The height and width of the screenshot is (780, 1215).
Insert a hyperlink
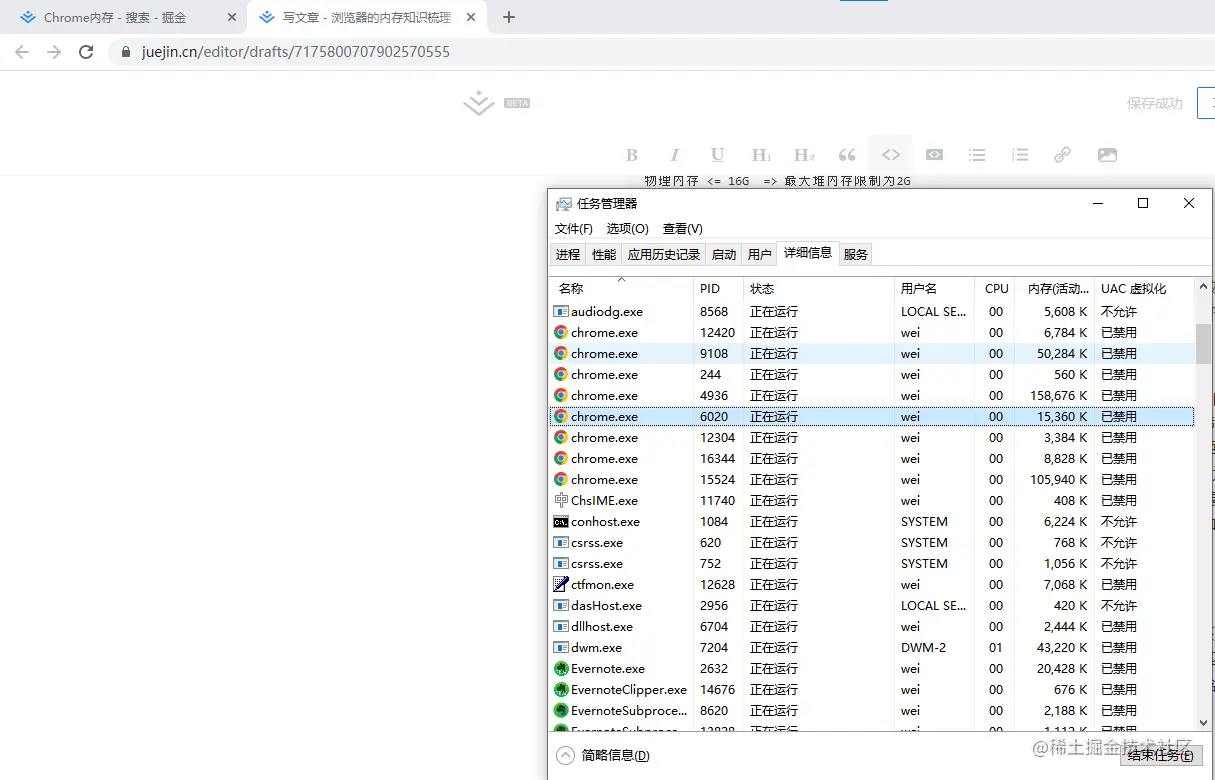click(x=1063, y=155)
